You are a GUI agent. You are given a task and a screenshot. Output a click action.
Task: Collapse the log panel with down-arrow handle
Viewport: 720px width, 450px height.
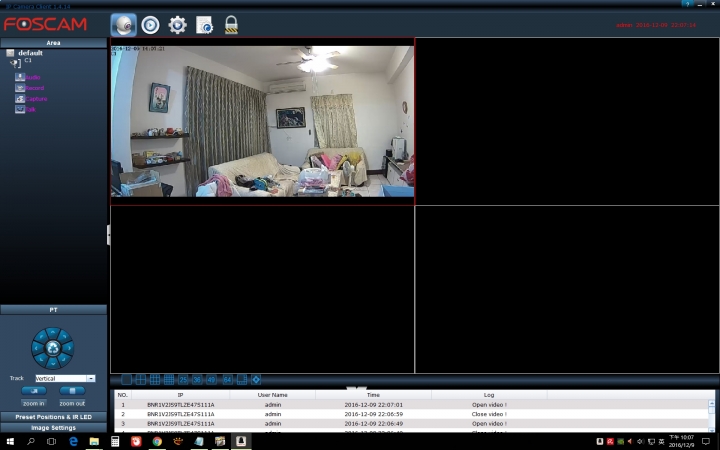click(x=356, y=388)
